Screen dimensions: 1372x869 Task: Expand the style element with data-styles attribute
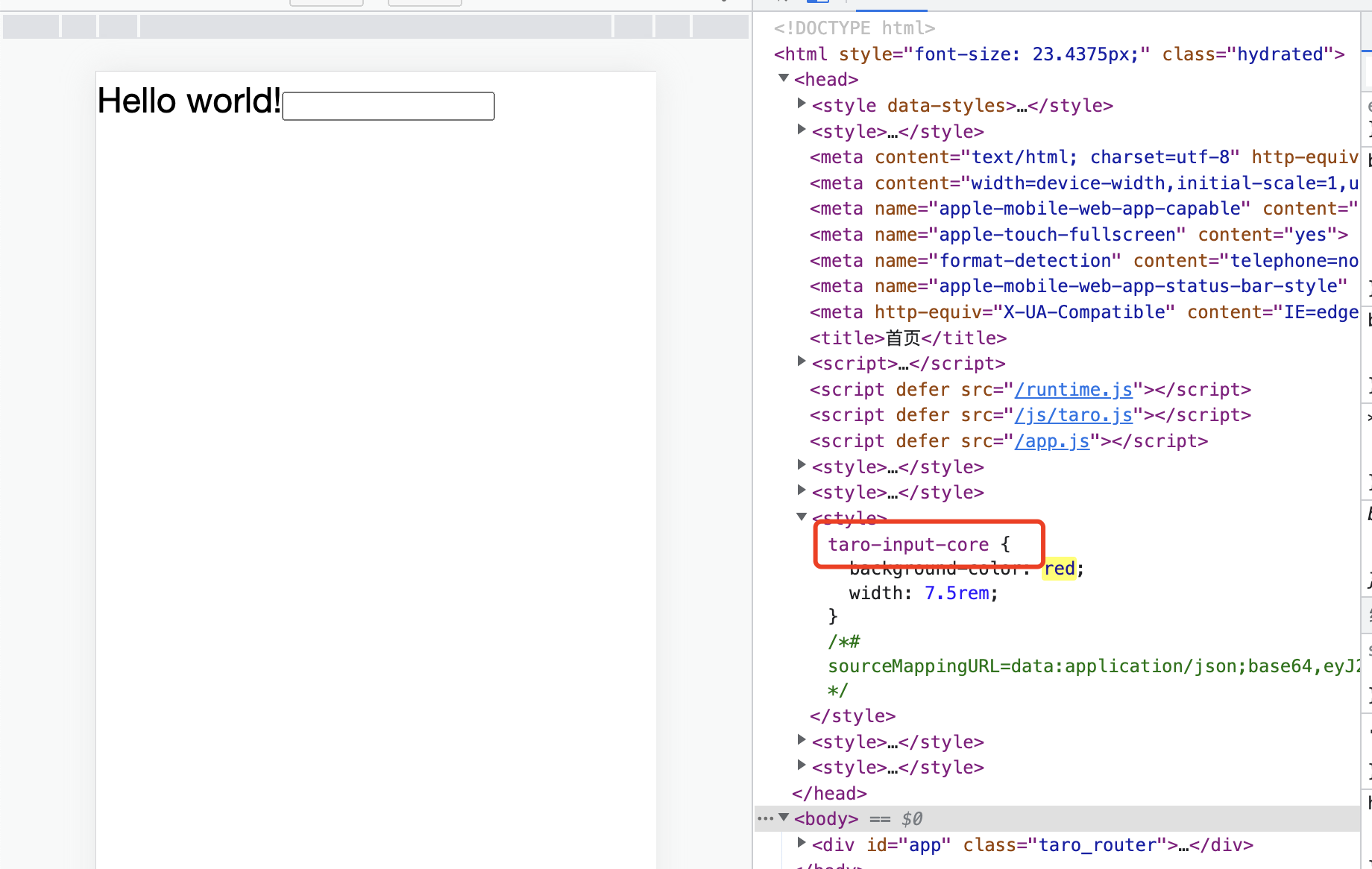click(801, 104)
